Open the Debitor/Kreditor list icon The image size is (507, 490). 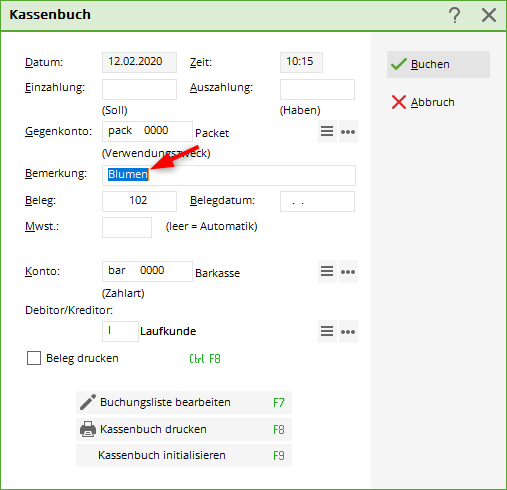(327, 331)
